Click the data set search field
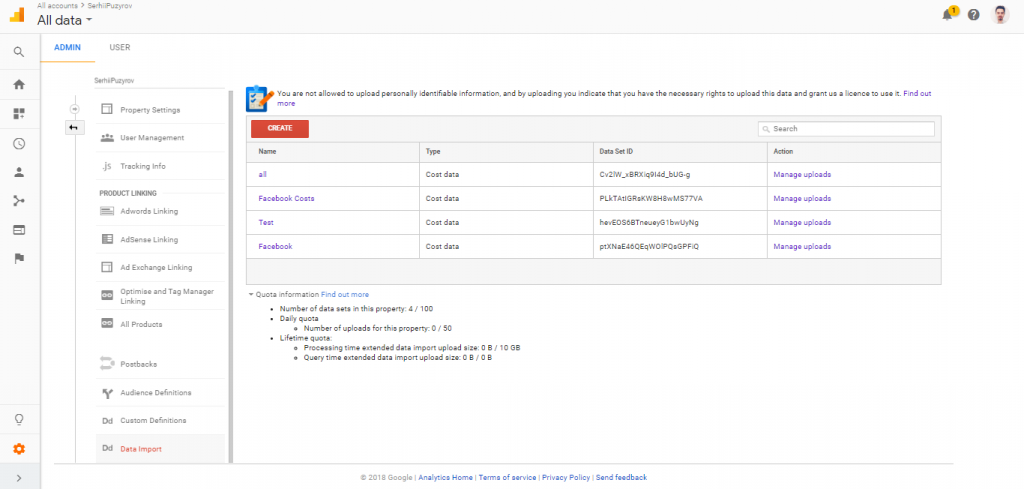The height and width of the screenshot is (489, 1024). [846, 129]
